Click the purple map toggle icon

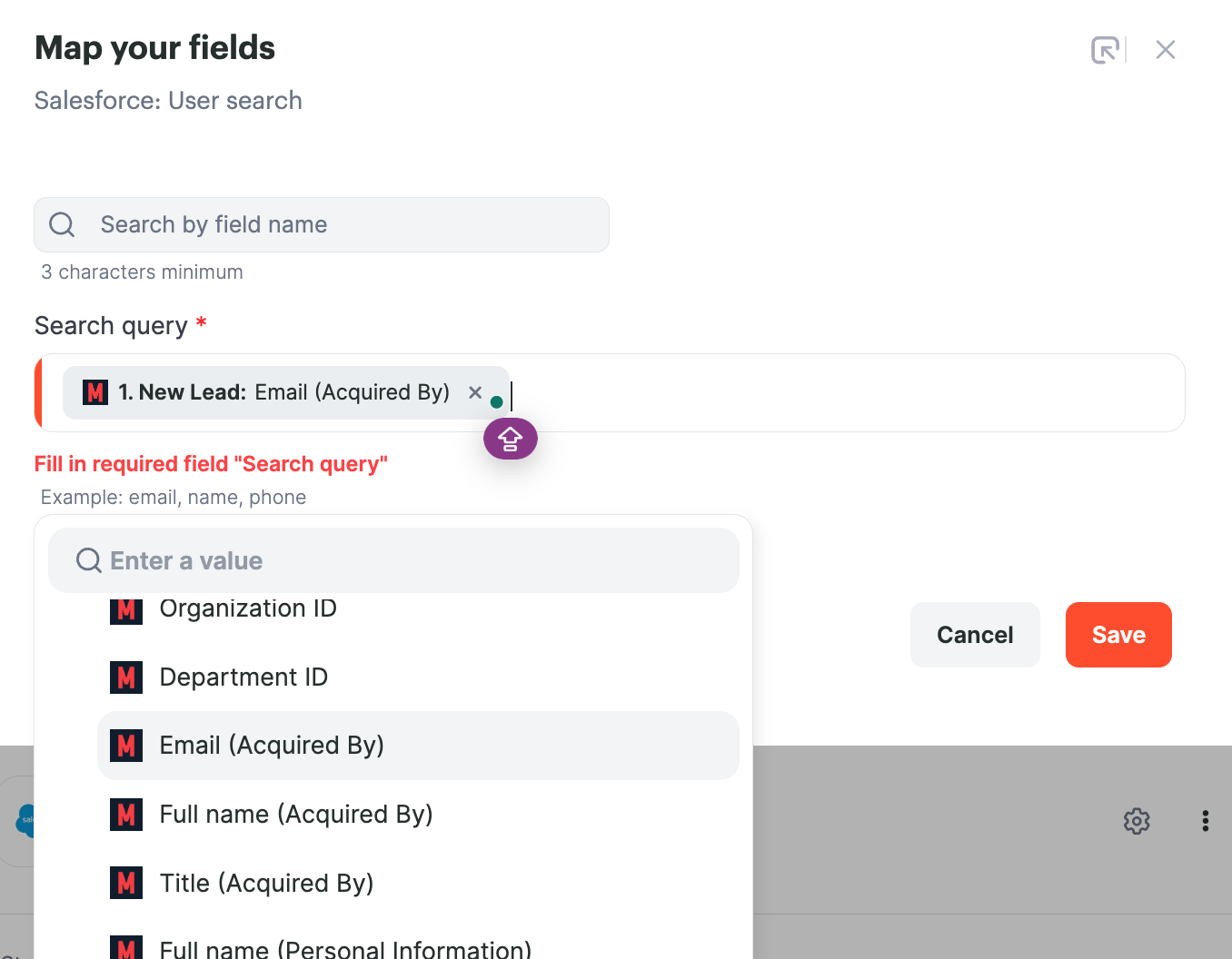(x=510, y=438)
